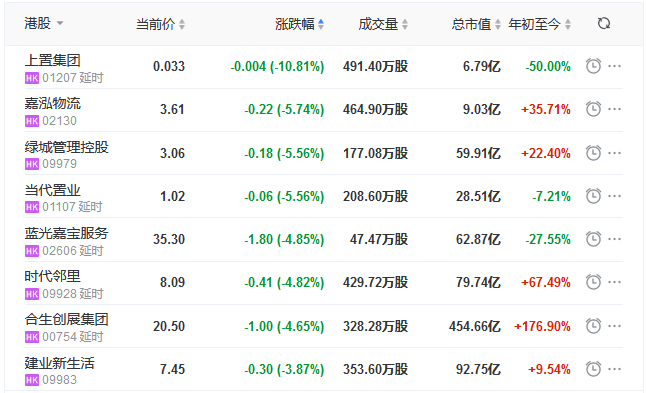The image size is (647, 393).
Task: Sort by 涨跌幅 column
Action: tap(300, 24)
